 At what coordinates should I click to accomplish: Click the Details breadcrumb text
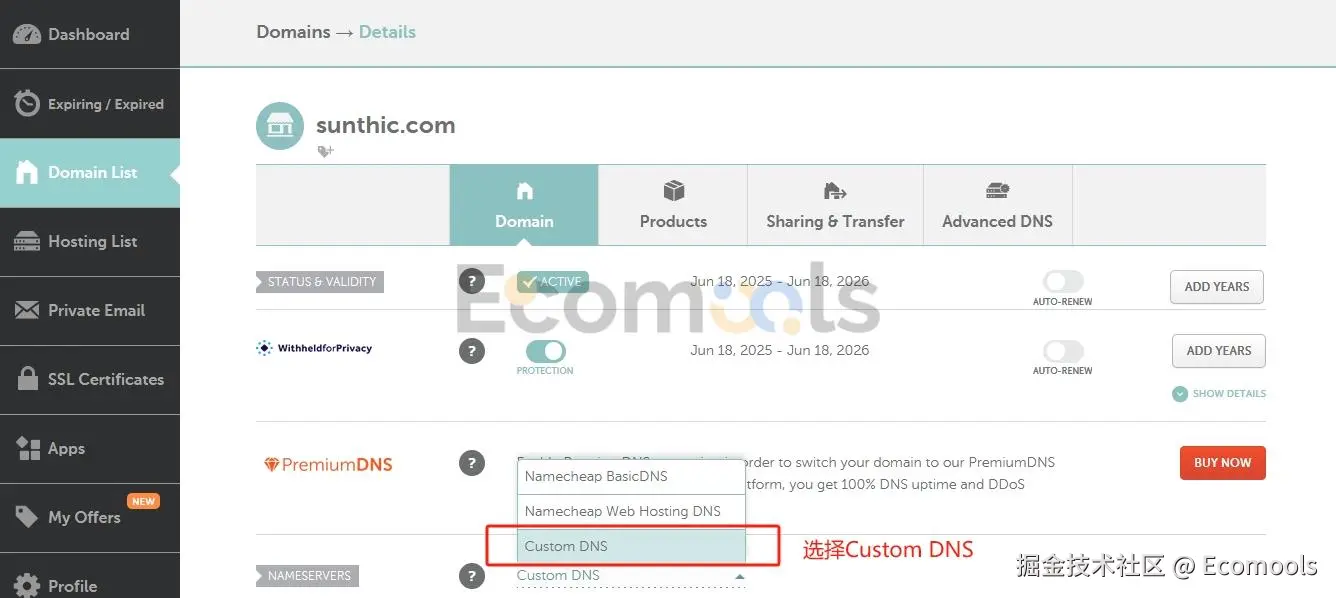click(387, 32)
